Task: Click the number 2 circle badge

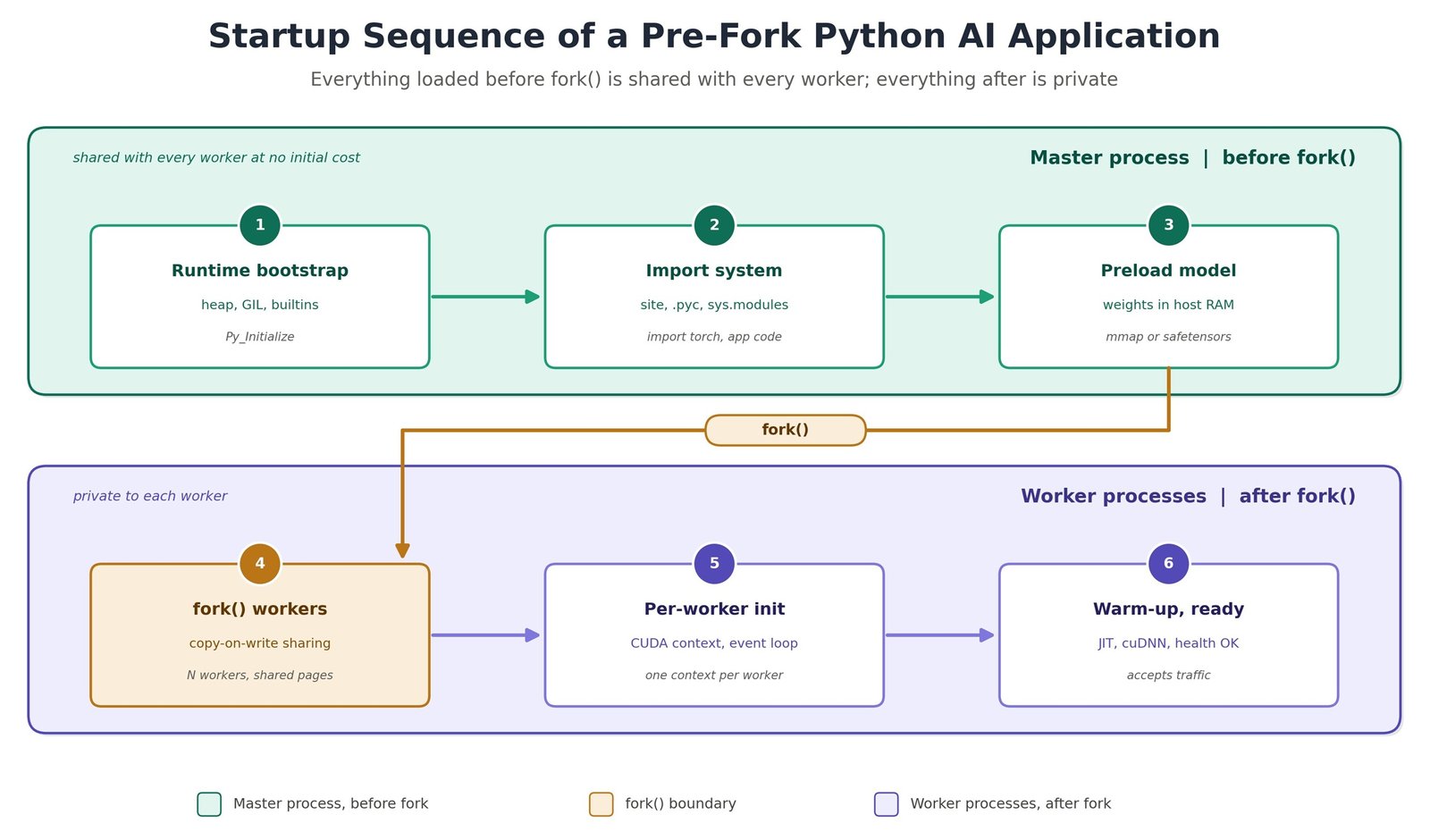Action: 714,225
